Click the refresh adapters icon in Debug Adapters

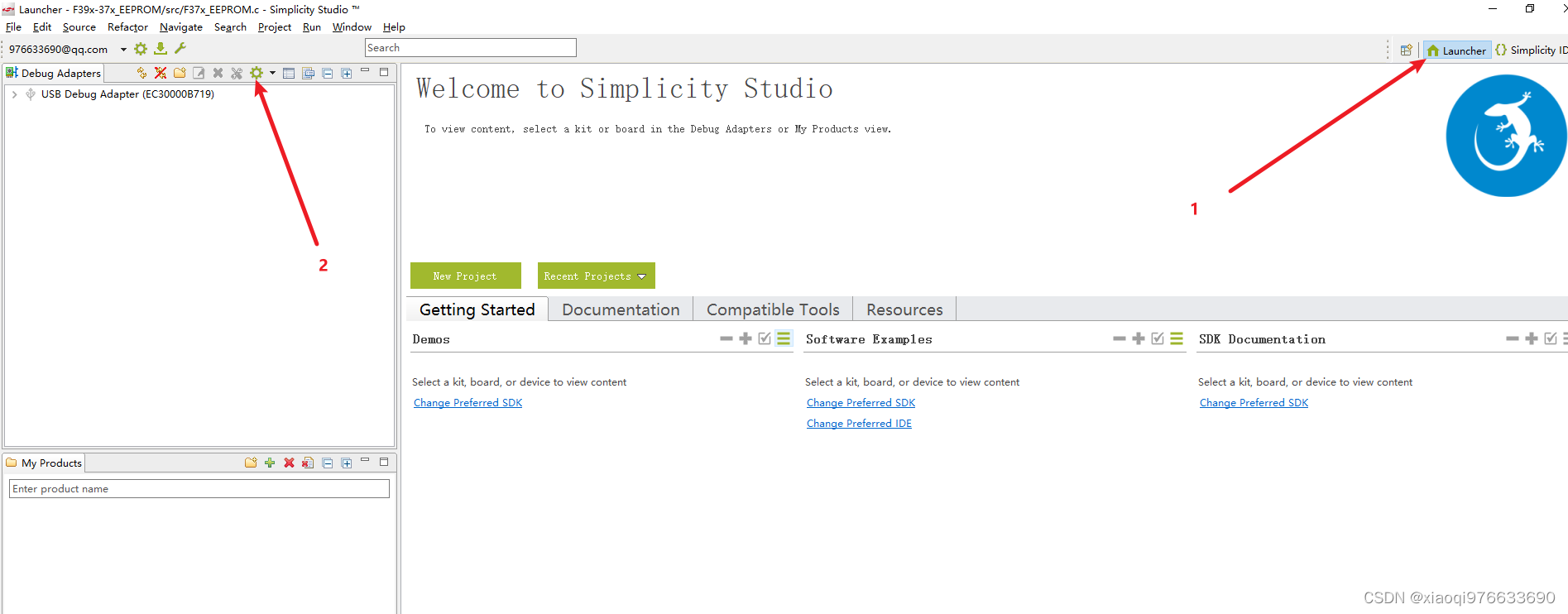(x=141, y=73)
